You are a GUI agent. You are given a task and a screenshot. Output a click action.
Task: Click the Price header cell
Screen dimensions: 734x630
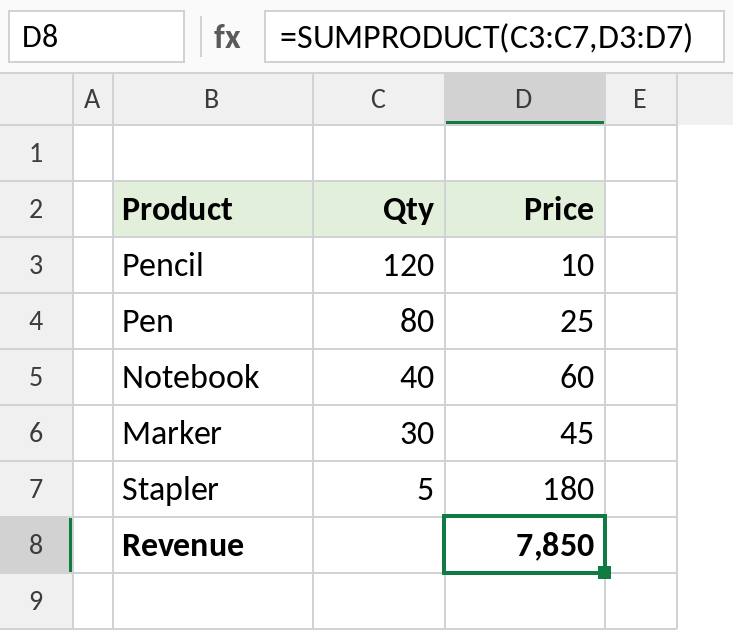[525, 209]
